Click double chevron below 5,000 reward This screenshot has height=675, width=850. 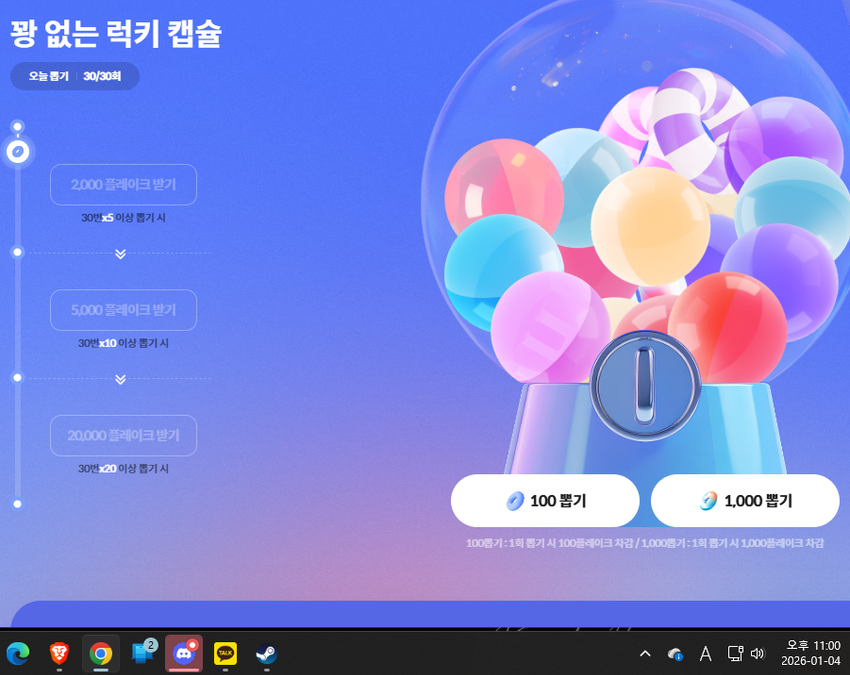tap(120, 379)
